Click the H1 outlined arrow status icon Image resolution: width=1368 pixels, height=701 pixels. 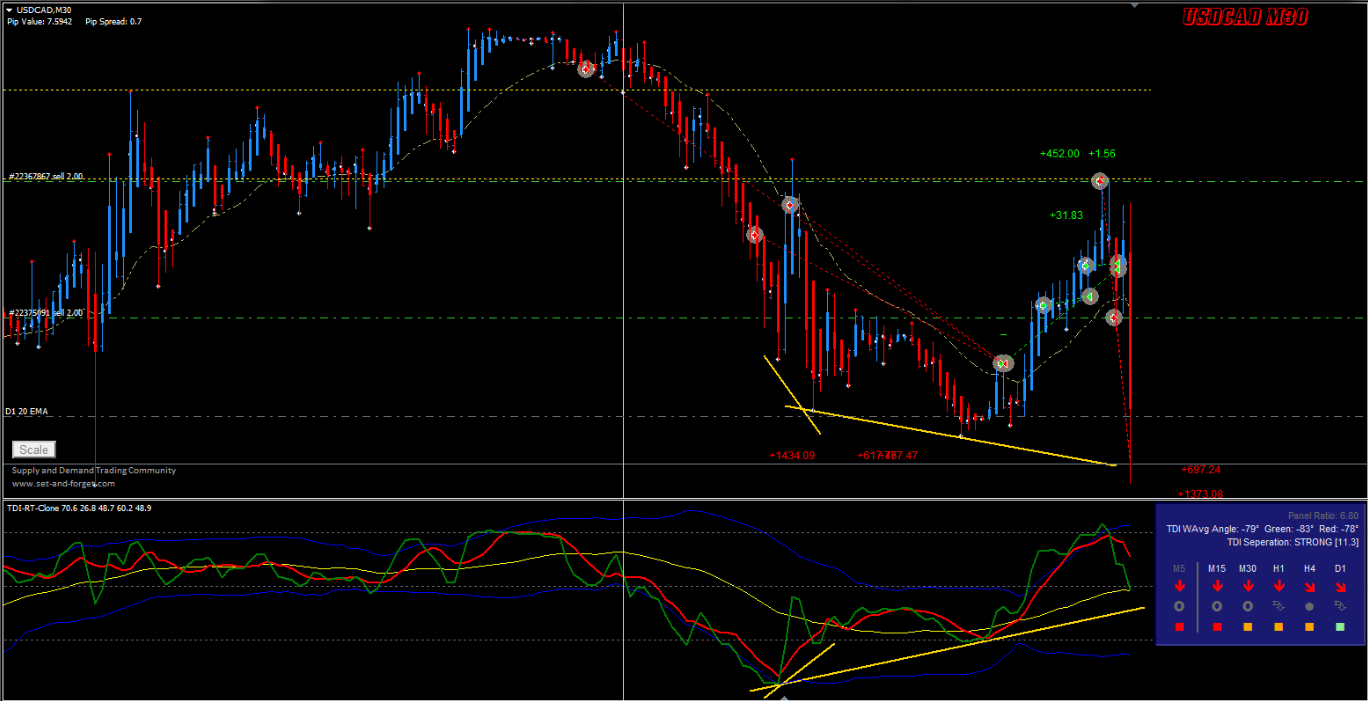click(1279, 606)
